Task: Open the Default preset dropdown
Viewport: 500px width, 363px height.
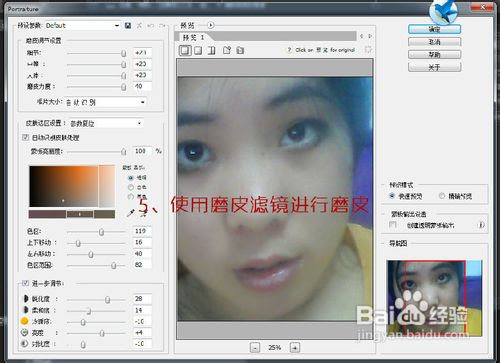Action: coord(82,26)
